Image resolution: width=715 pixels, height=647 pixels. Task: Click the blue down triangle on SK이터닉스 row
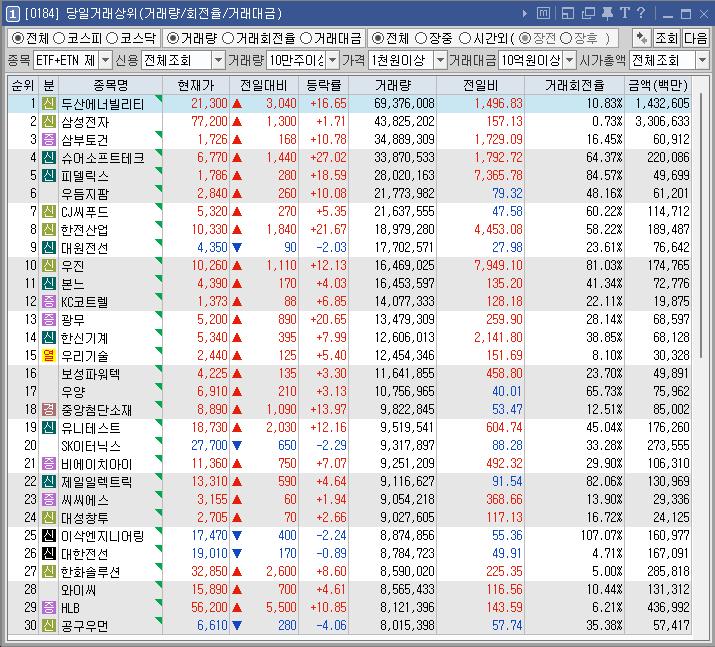click(x=237, y=445)
